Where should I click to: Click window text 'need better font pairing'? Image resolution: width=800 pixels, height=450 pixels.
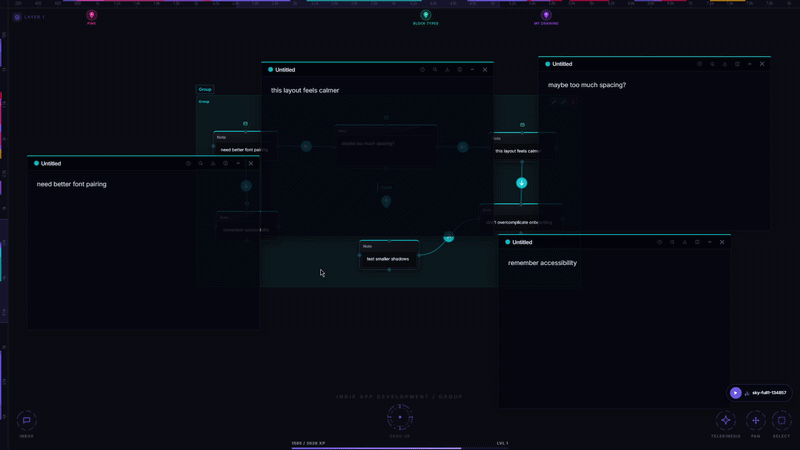[71, 184]
